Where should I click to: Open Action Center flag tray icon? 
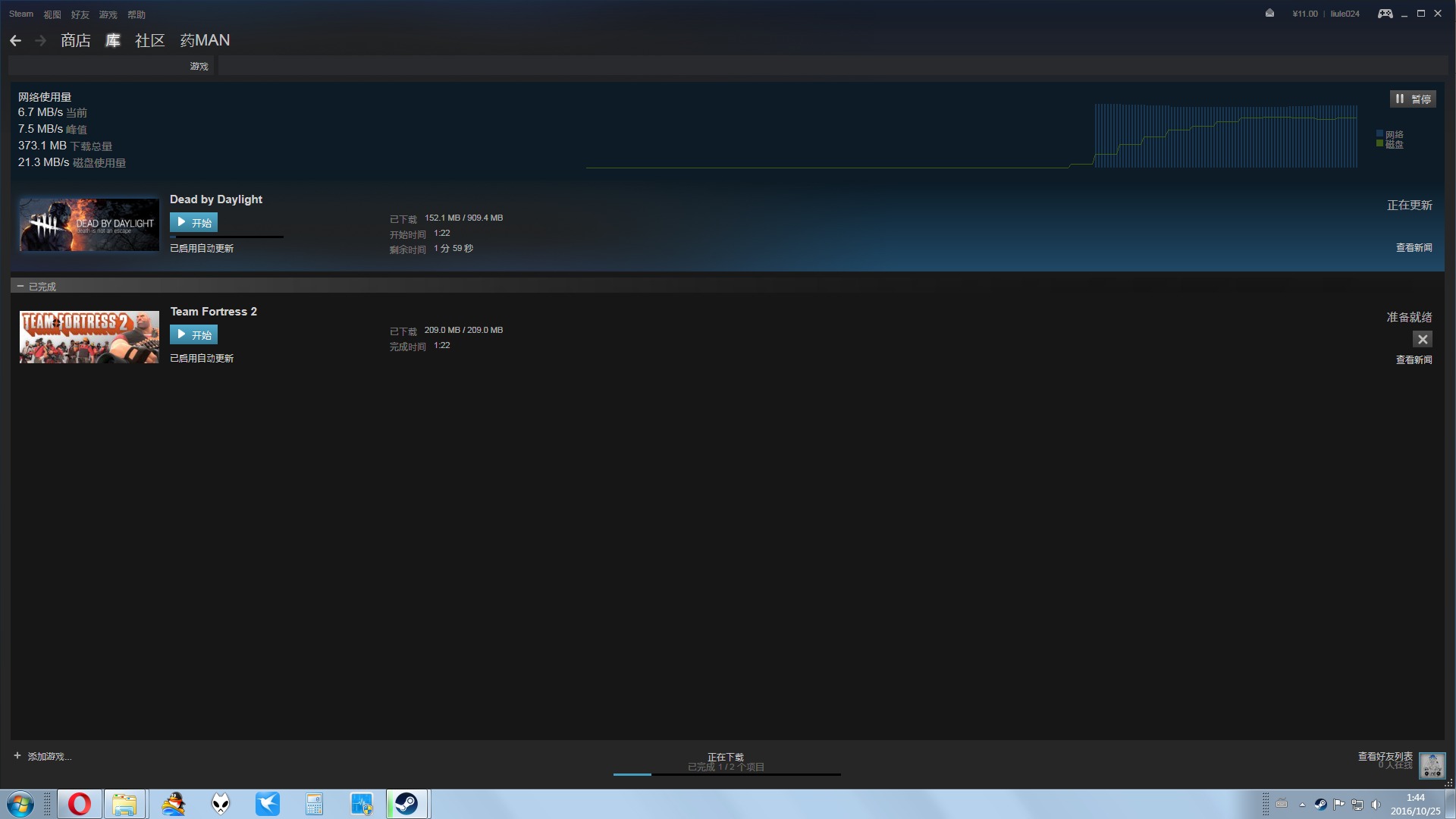click(x=1339, y=805)
